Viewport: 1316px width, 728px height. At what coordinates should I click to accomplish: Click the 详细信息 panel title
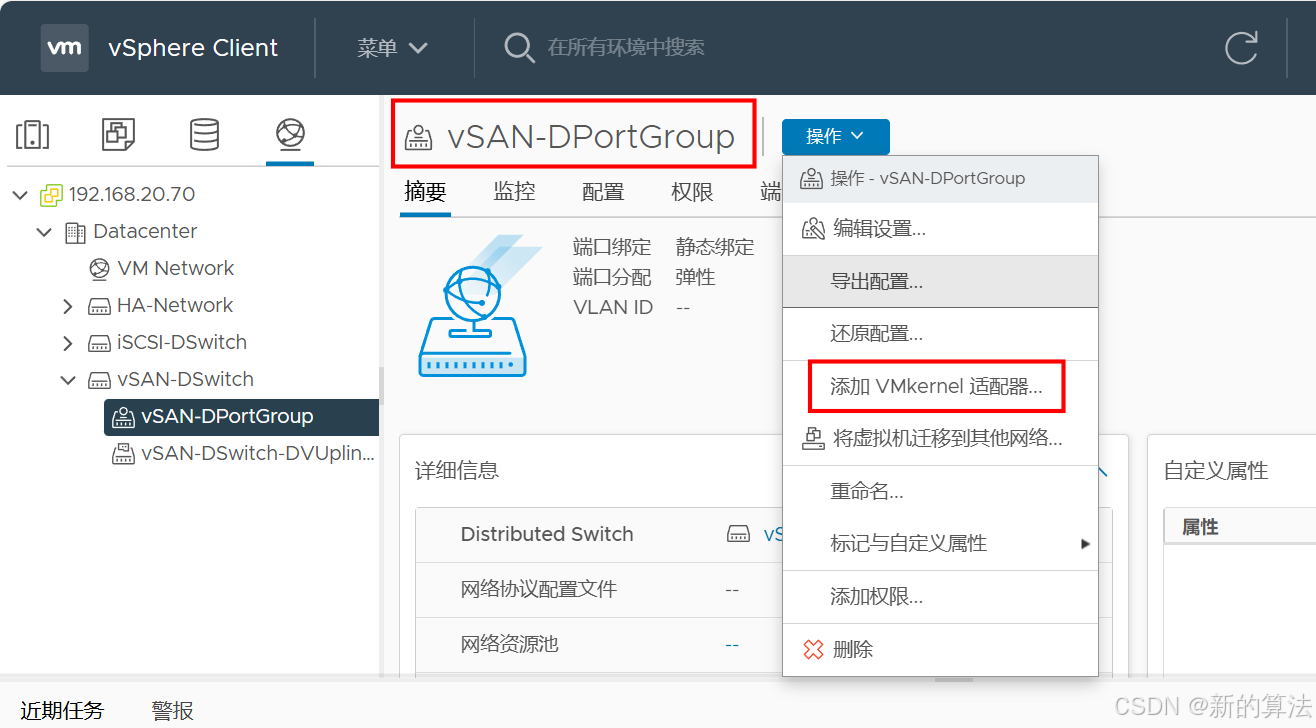pyautogui.click(x=457, y=470)
